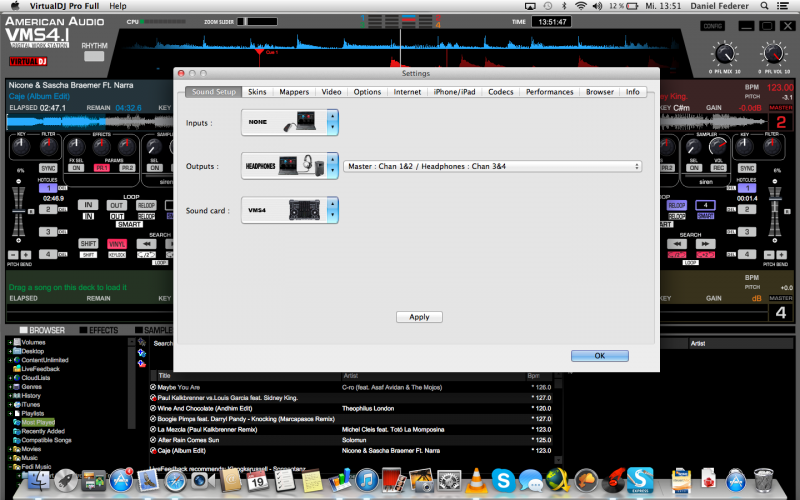800x500 pixels.
Task: Toggle right deck SYNC button
Action: (x=747, y=168)
